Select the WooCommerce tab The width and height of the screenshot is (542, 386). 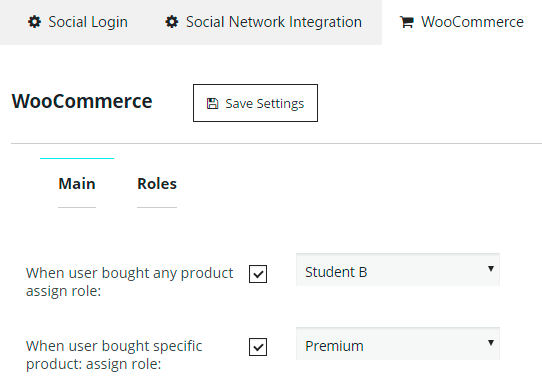pos(462,22)
